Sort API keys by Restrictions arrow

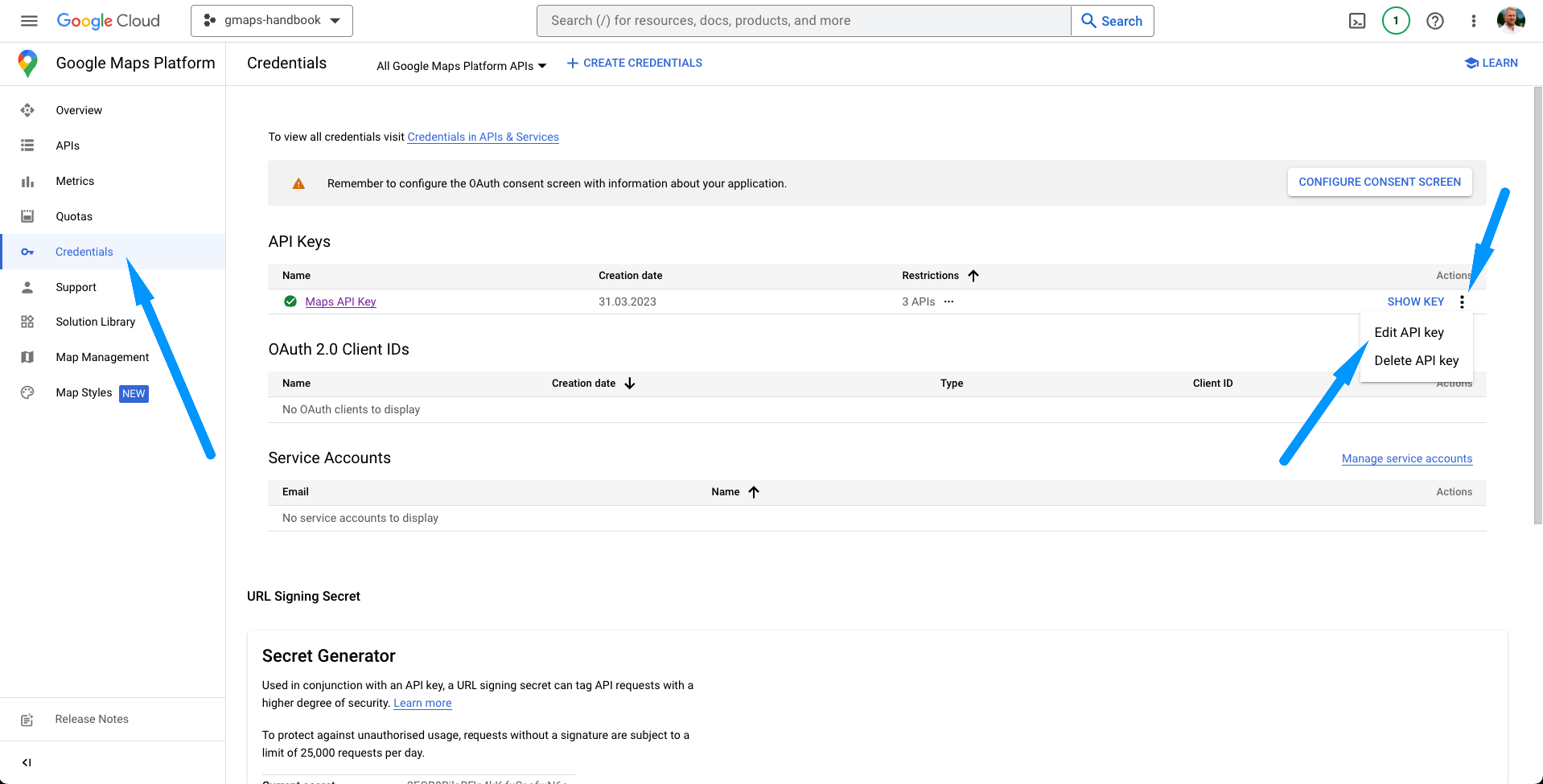coord(973,276)
